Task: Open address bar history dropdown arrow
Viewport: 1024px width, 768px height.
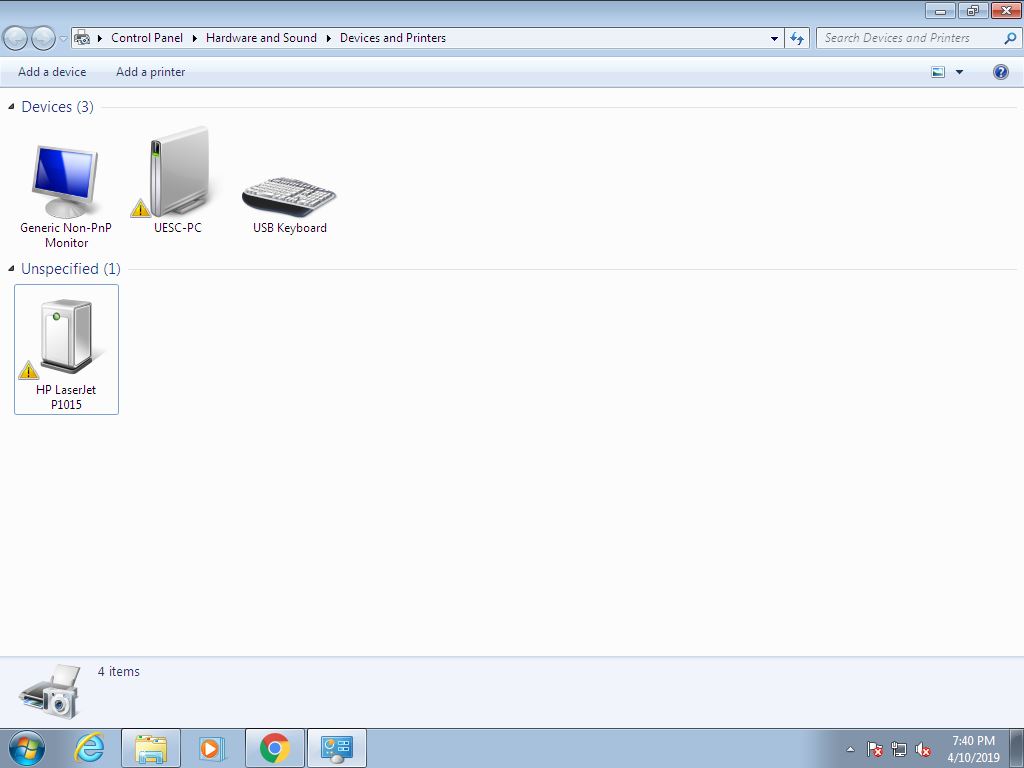Action: click(775, 39)
